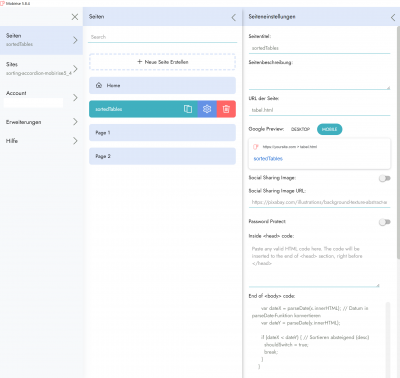
Task: Click the settings panel vertical scrollbar
Action: tap(398, 143)
